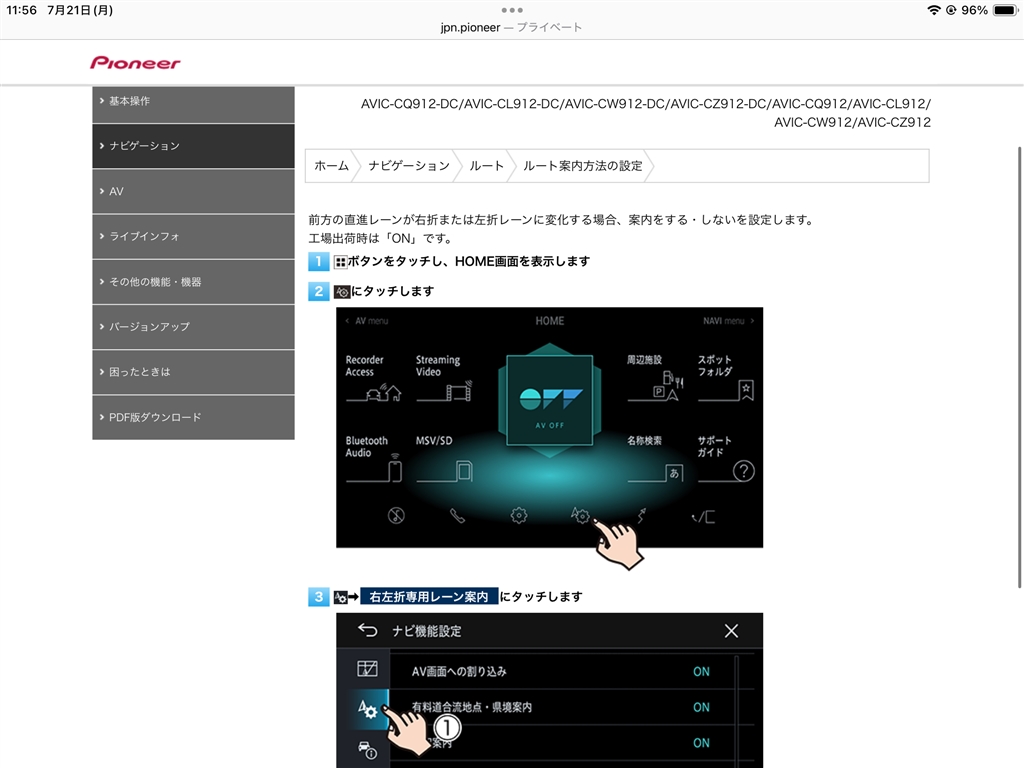Tap the mute/compass icon in HOME bottom row

(x=396, y=515)
